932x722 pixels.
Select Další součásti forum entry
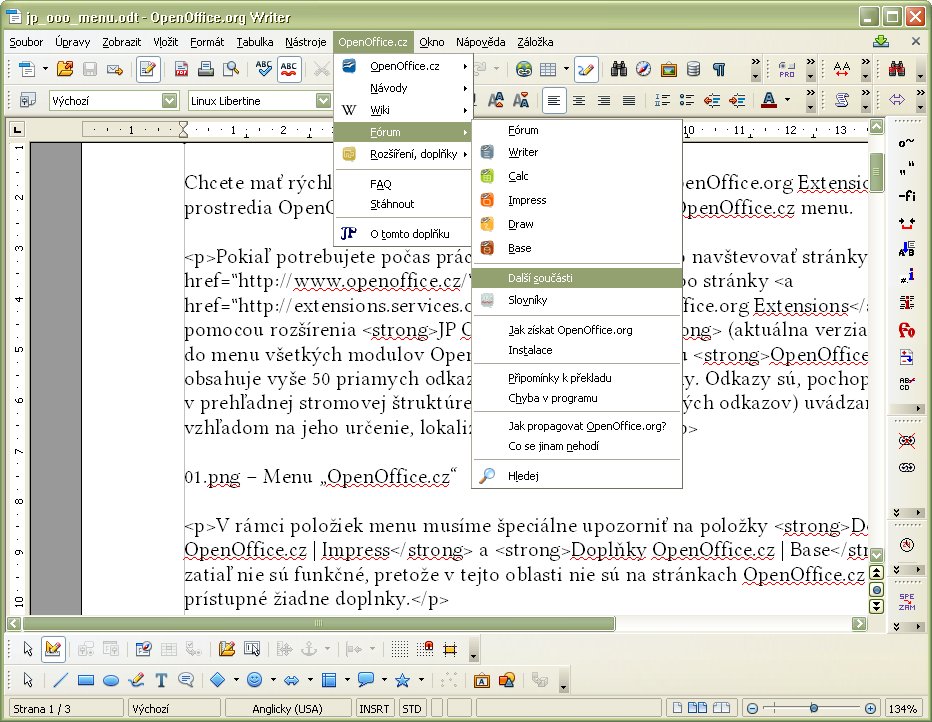coord(577,278)
